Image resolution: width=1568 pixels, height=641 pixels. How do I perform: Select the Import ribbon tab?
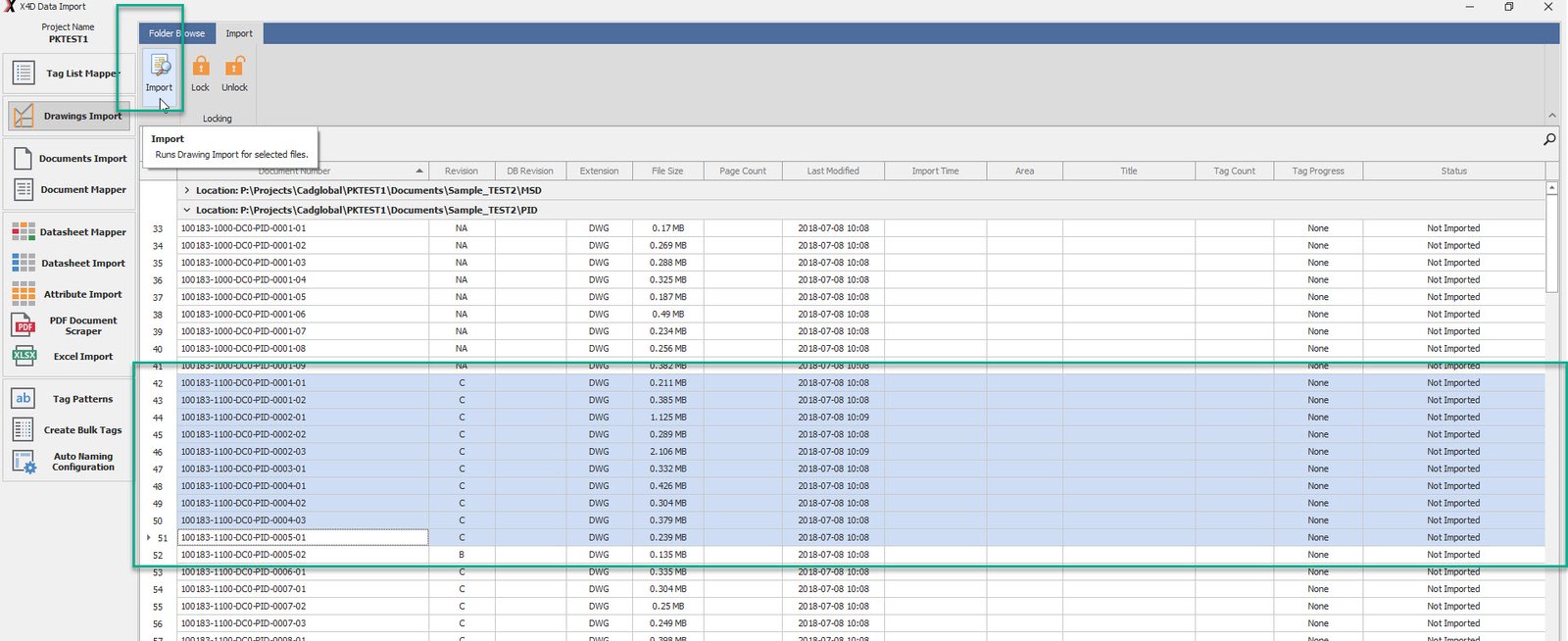(239, 33)
